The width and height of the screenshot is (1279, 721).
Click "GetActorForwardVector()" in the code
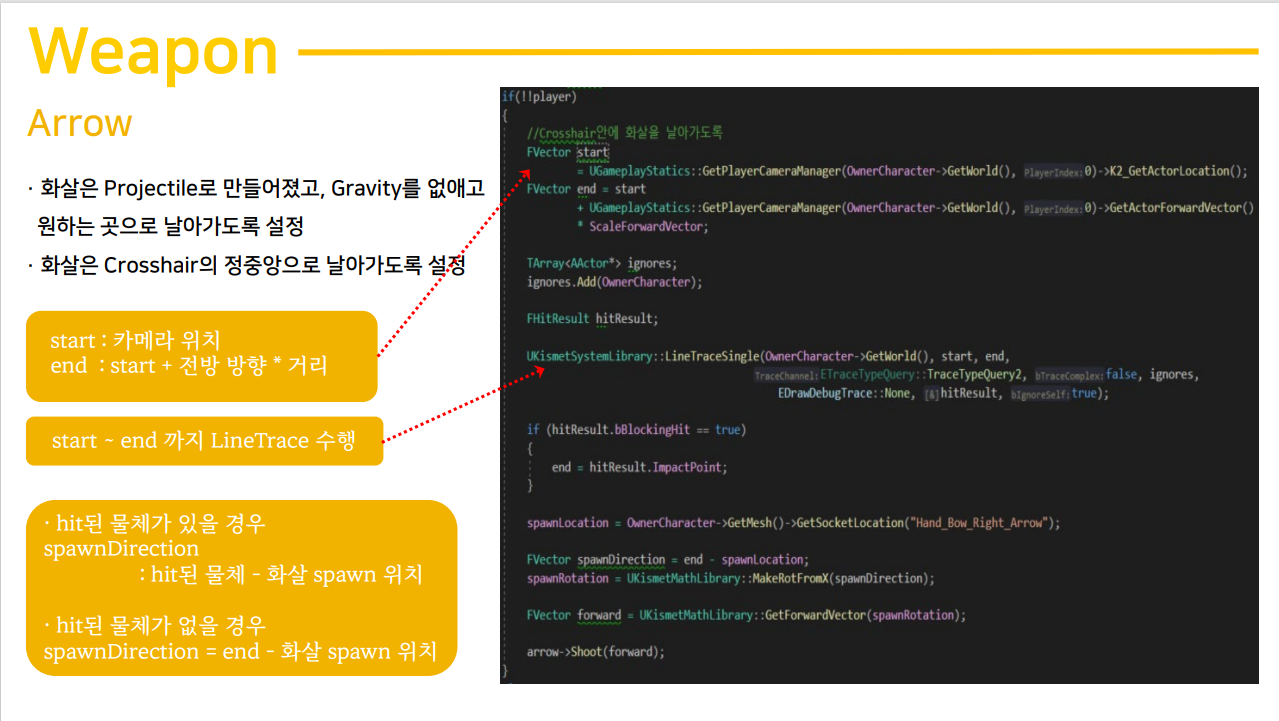(x=1181, y=208)
